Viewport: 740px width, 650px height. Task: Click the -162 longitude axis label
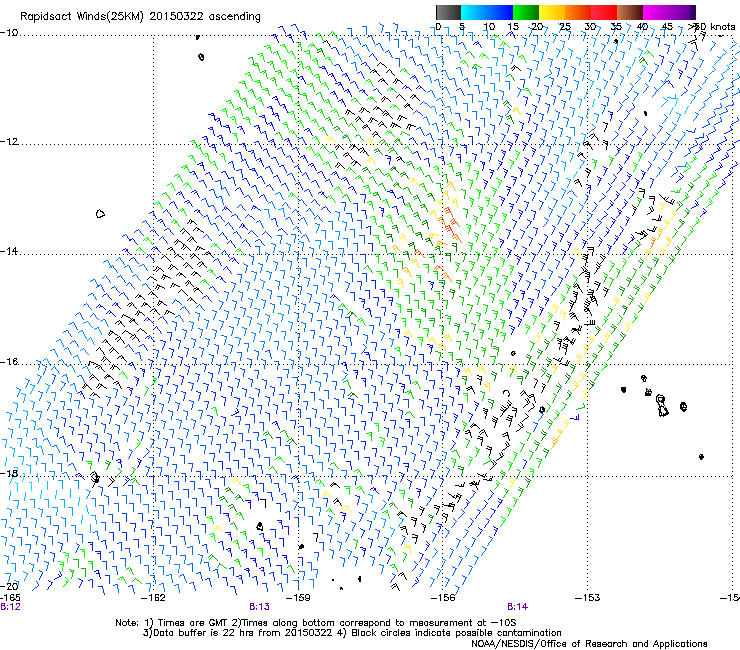(x=154, y=598)
